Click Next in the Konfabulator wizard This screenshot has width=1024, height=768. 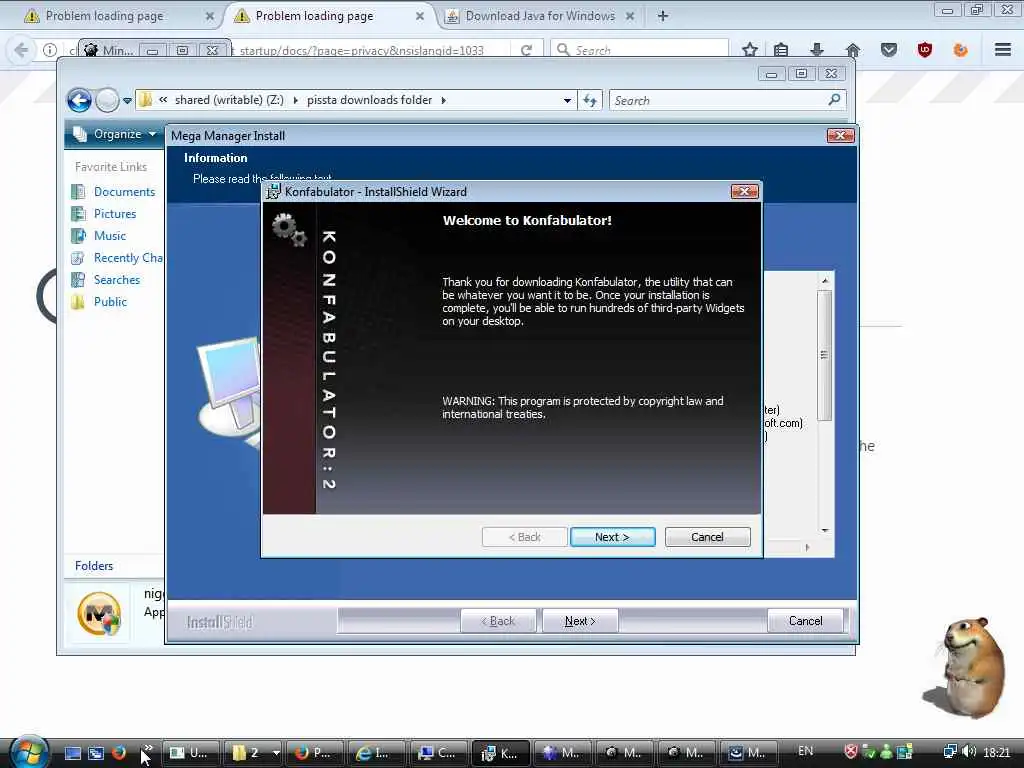pyautogui.click(x=612, y=537)
